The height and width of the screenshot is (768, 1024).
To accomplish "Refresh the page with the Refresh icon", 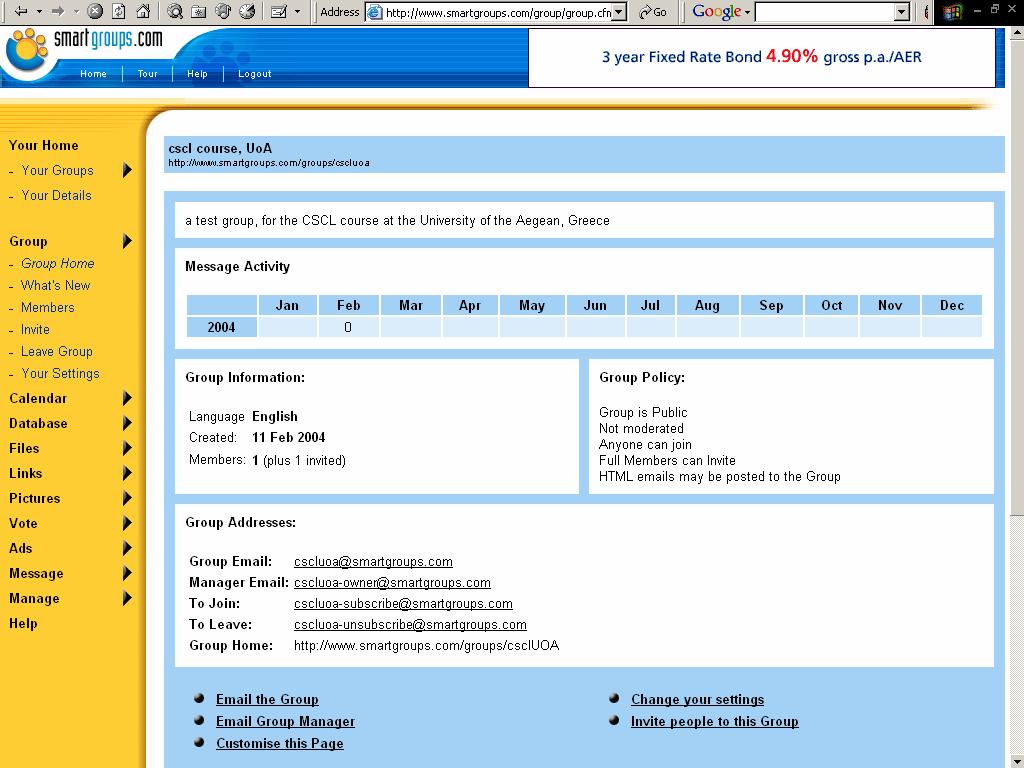I will point(119,11).
